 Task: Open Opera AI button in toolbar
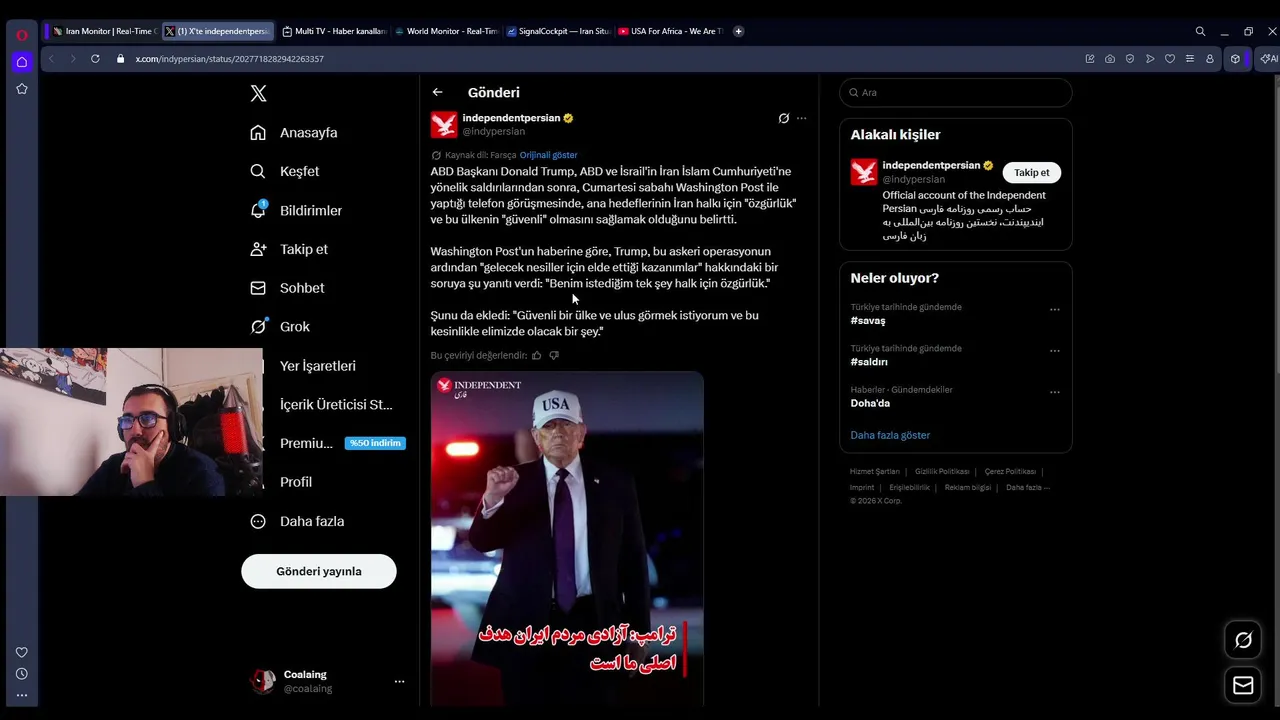coord(1269,59)
